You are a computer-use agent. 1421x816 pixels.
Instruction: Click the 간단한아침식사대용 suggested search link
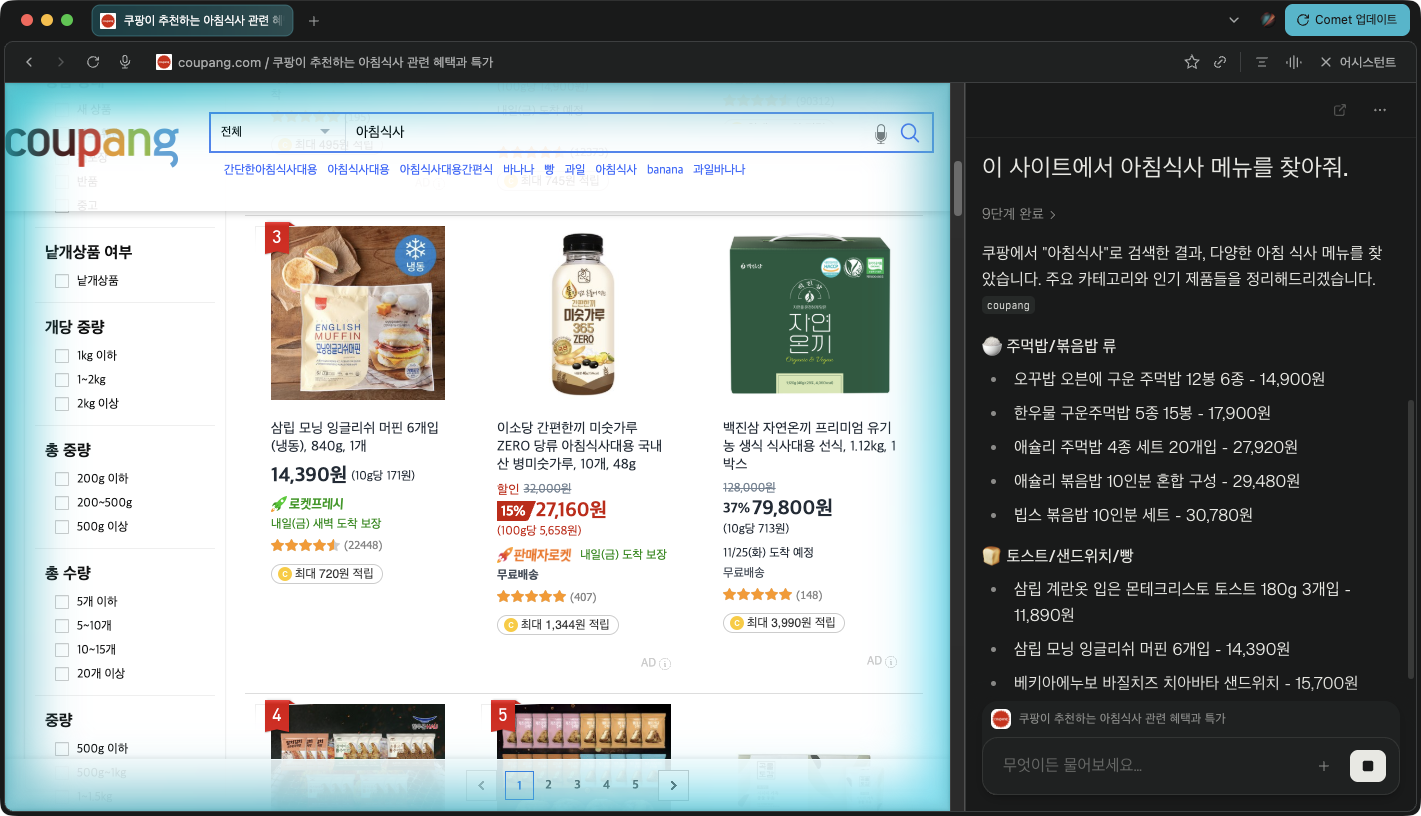270,170
